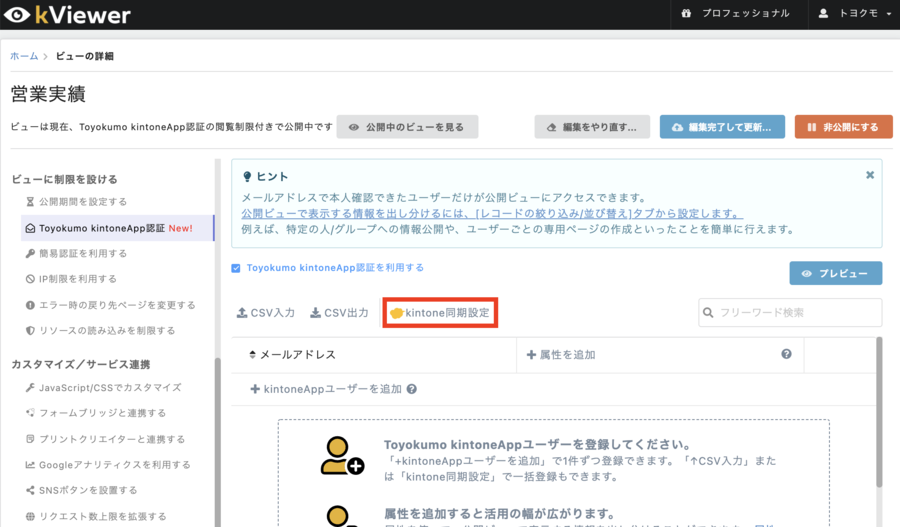Open 公開期間を設定する menu item
Screen dimensions: 900x527
(83, 202)
